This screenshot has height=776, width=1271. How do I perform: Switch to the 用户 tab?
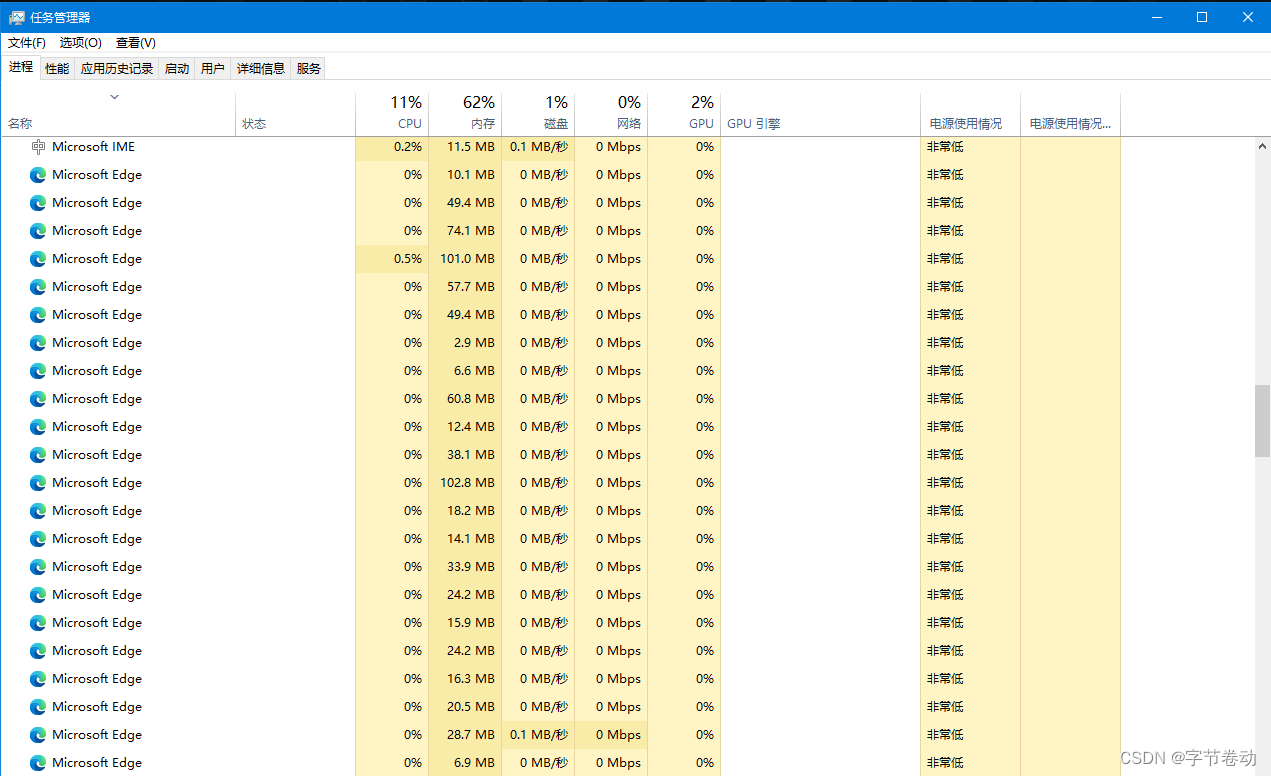213,68
